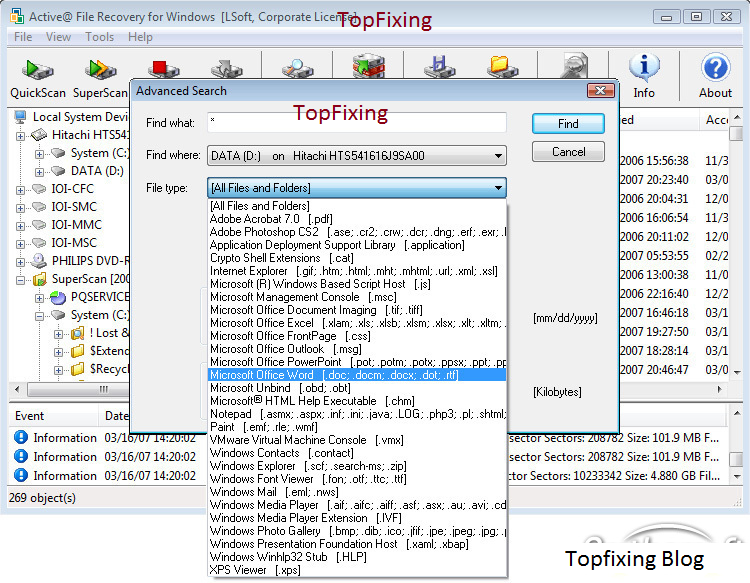Expand the IOI-CFC device node
The width and height of the screenshot is (750, 583).
pyautogui.click(x=20, y=190)
